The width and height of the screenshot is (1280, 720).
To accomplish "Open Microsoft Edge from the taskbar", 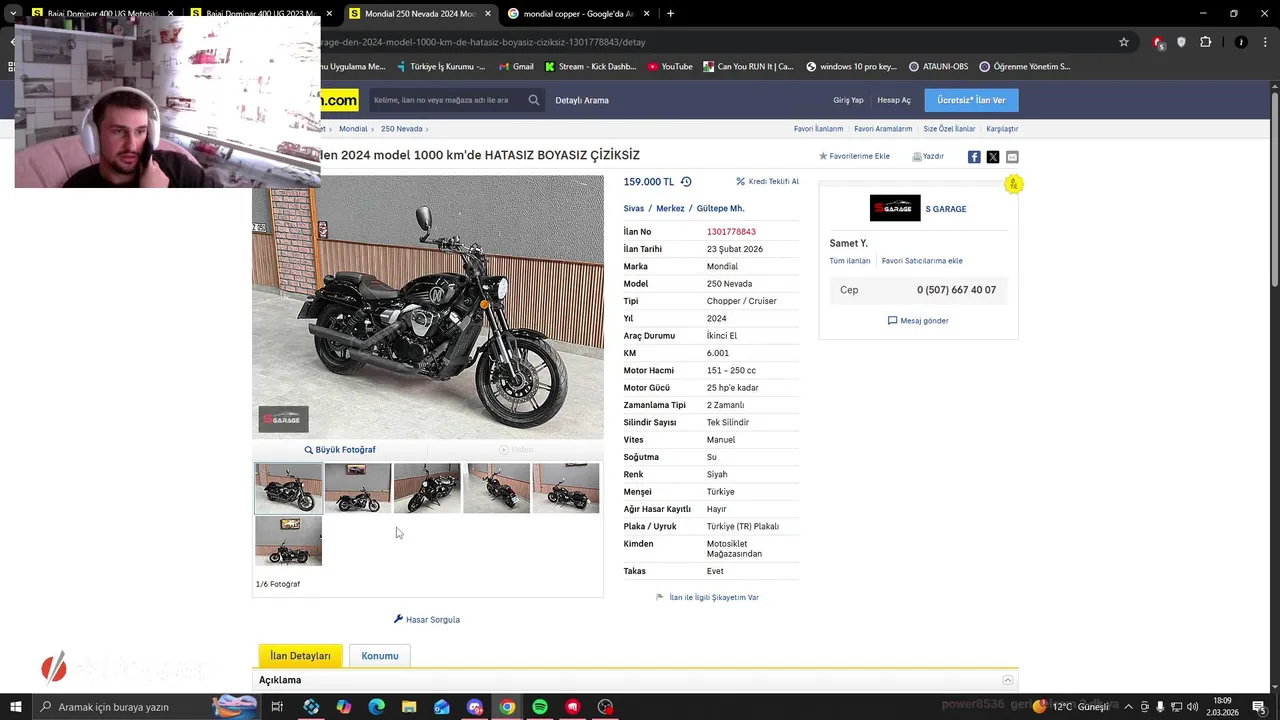I will click(376, 707).
